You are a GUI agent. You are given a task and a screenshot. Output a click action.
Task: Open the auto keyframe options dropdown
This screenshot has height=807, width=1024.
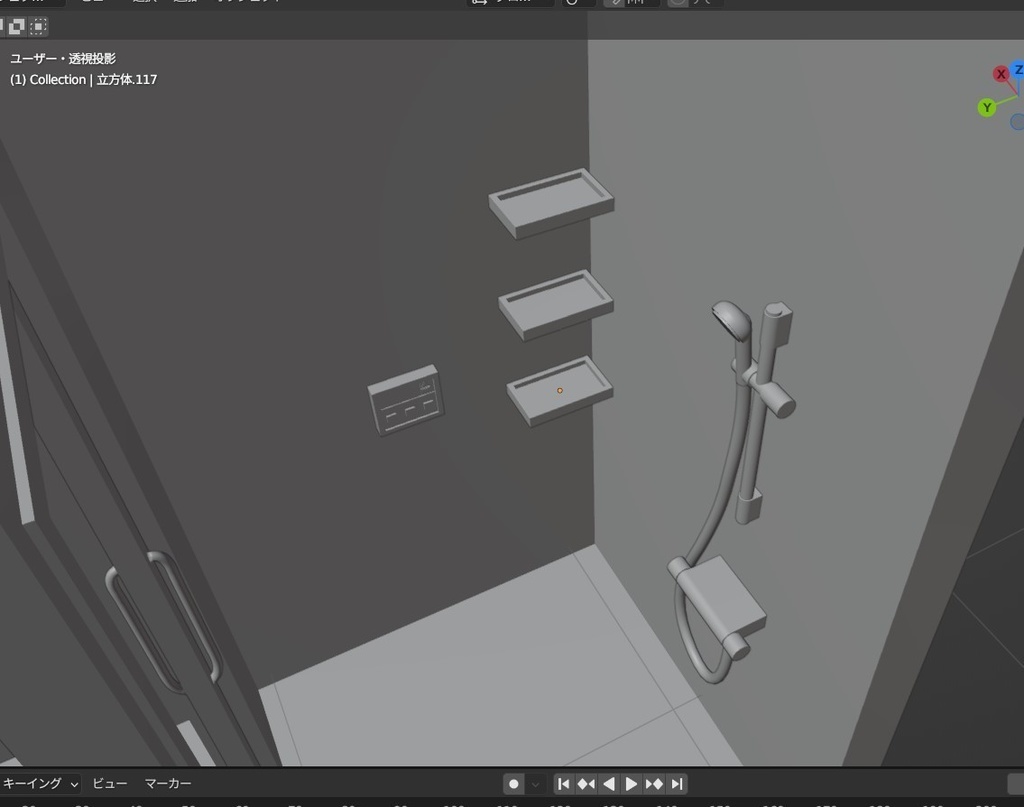click(535, 783)
